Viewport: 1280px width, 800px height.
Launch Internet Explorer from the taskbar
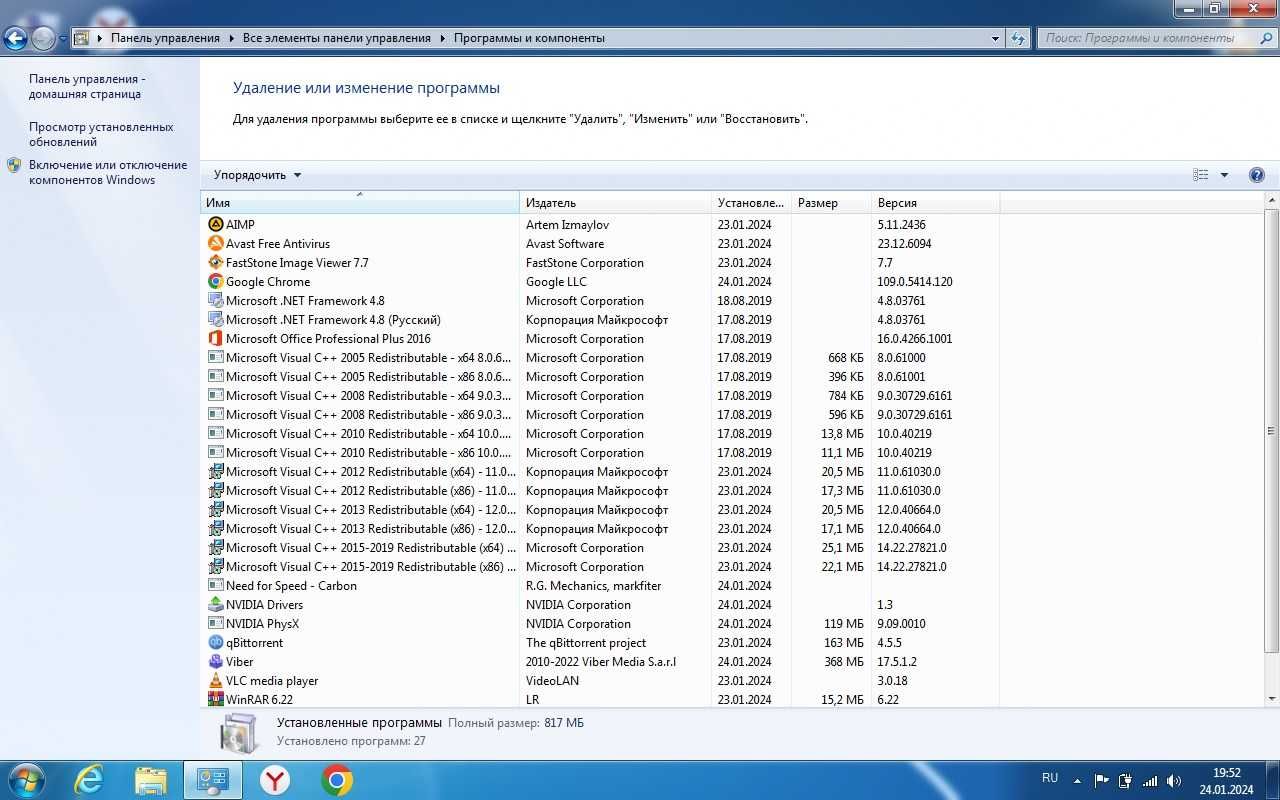(89, 780)
